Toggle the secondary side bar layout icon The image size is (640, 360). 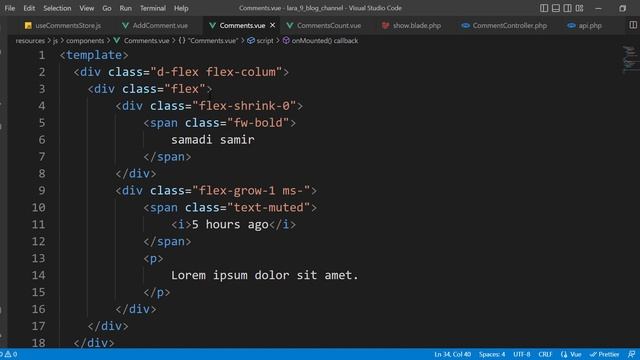pos(567,8)
